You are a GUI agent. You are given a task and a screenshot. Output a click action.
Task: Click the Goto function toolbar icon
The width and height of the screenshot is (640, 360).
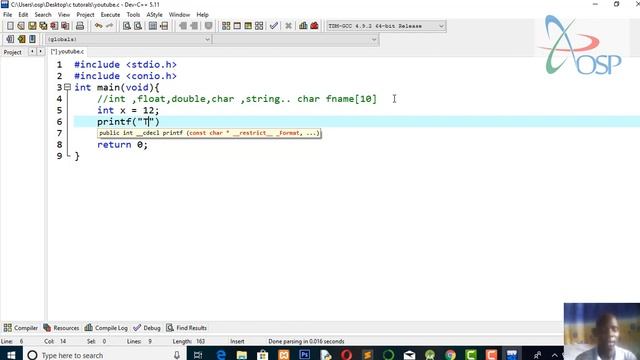pyautogui.click(x=153, y=26)
